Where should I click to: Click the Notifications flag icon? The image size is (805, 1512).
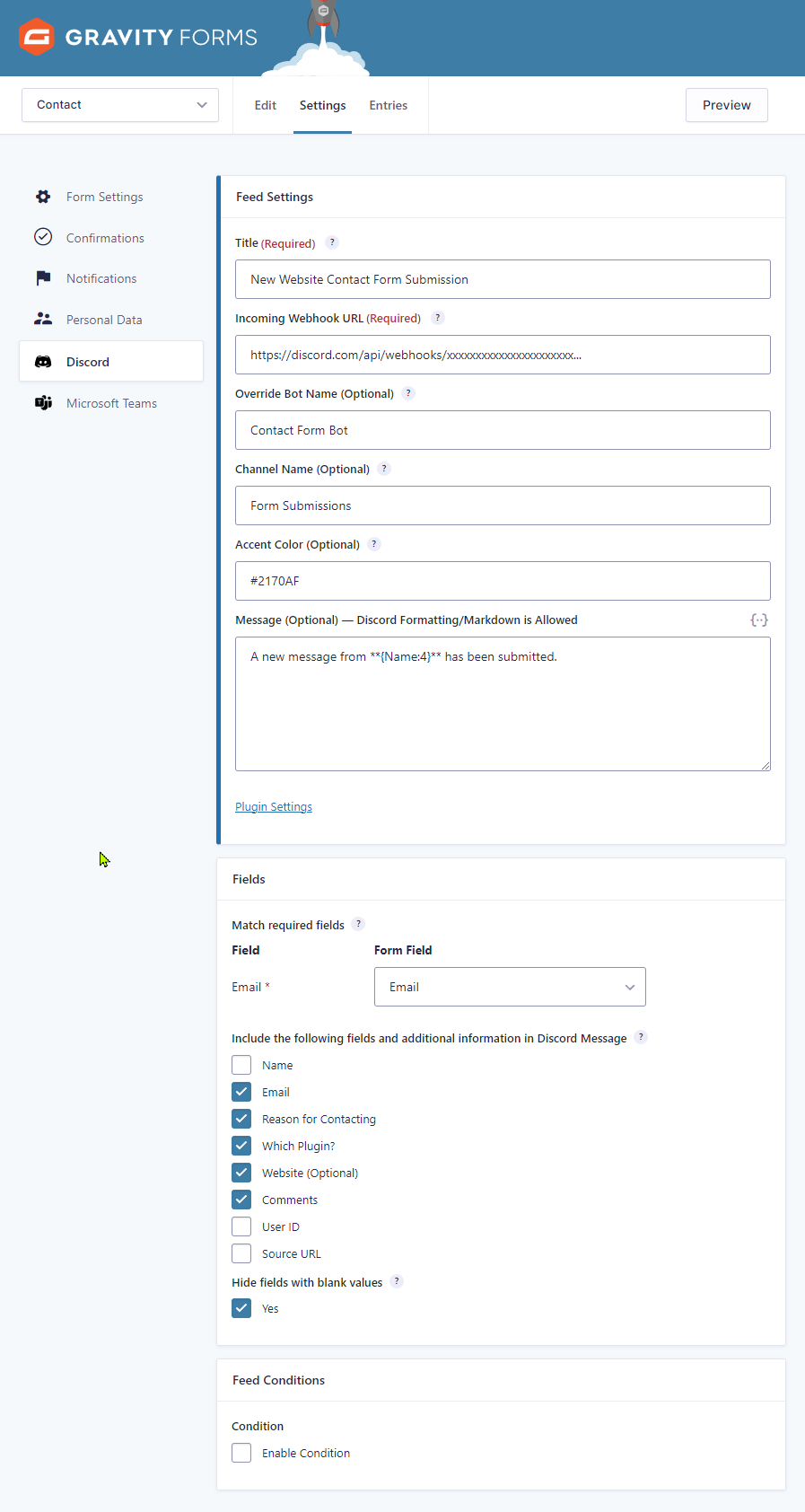coord(43,278)
